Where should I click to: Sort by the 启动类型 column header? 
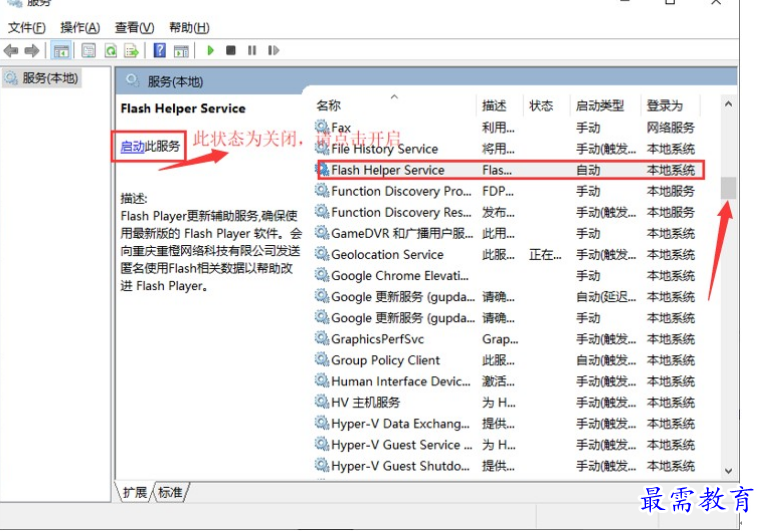(600, 105)
